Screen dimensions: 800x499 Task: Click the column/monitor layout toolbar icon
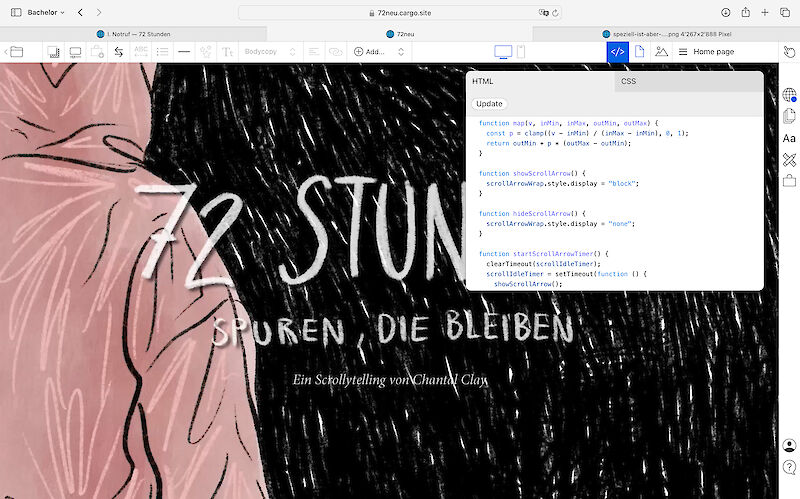[75, 52]
